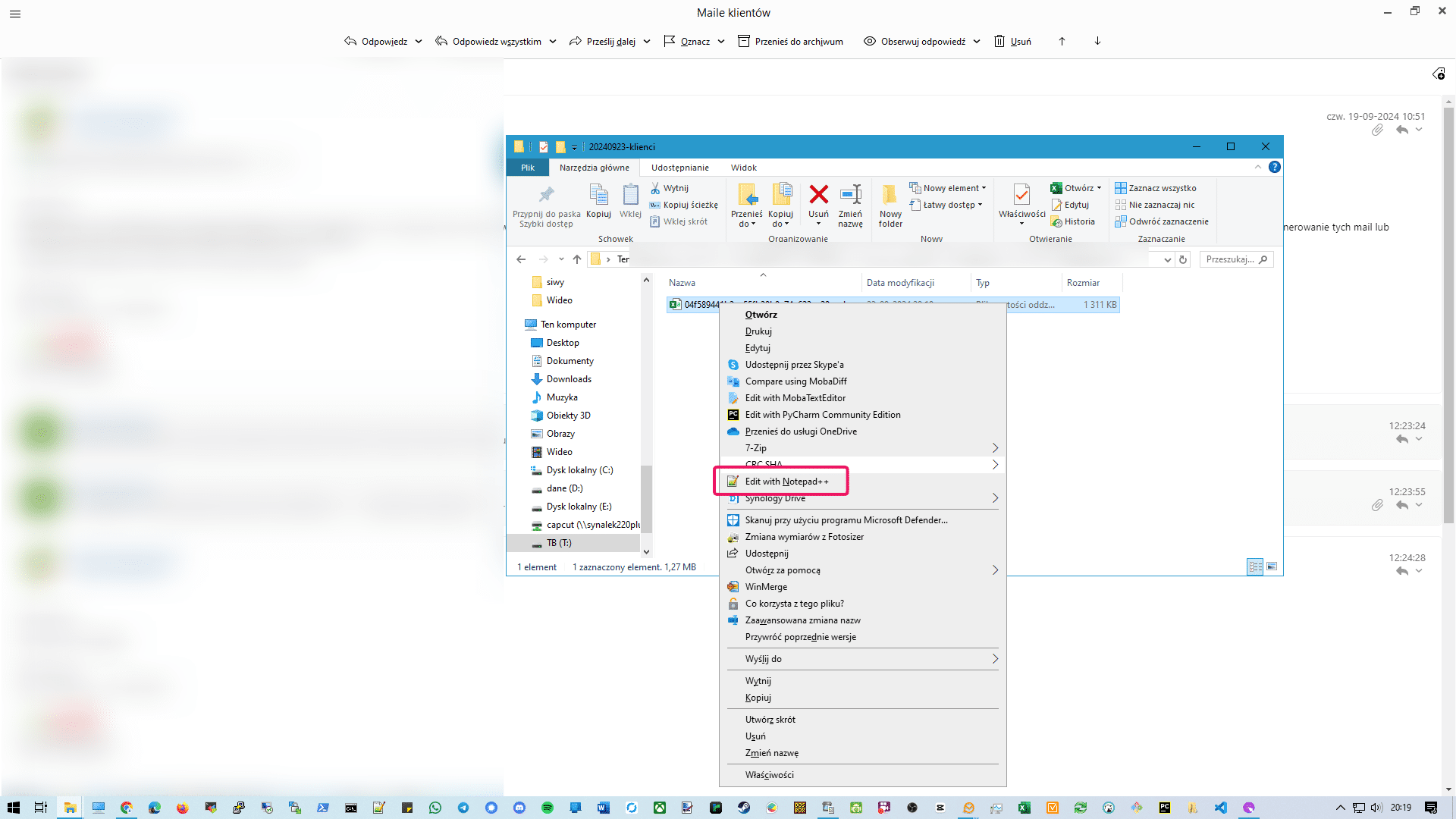Open the Oznacz dropdown arrow
Screen dimensions: 1456x819
click(x=721, y=41)
